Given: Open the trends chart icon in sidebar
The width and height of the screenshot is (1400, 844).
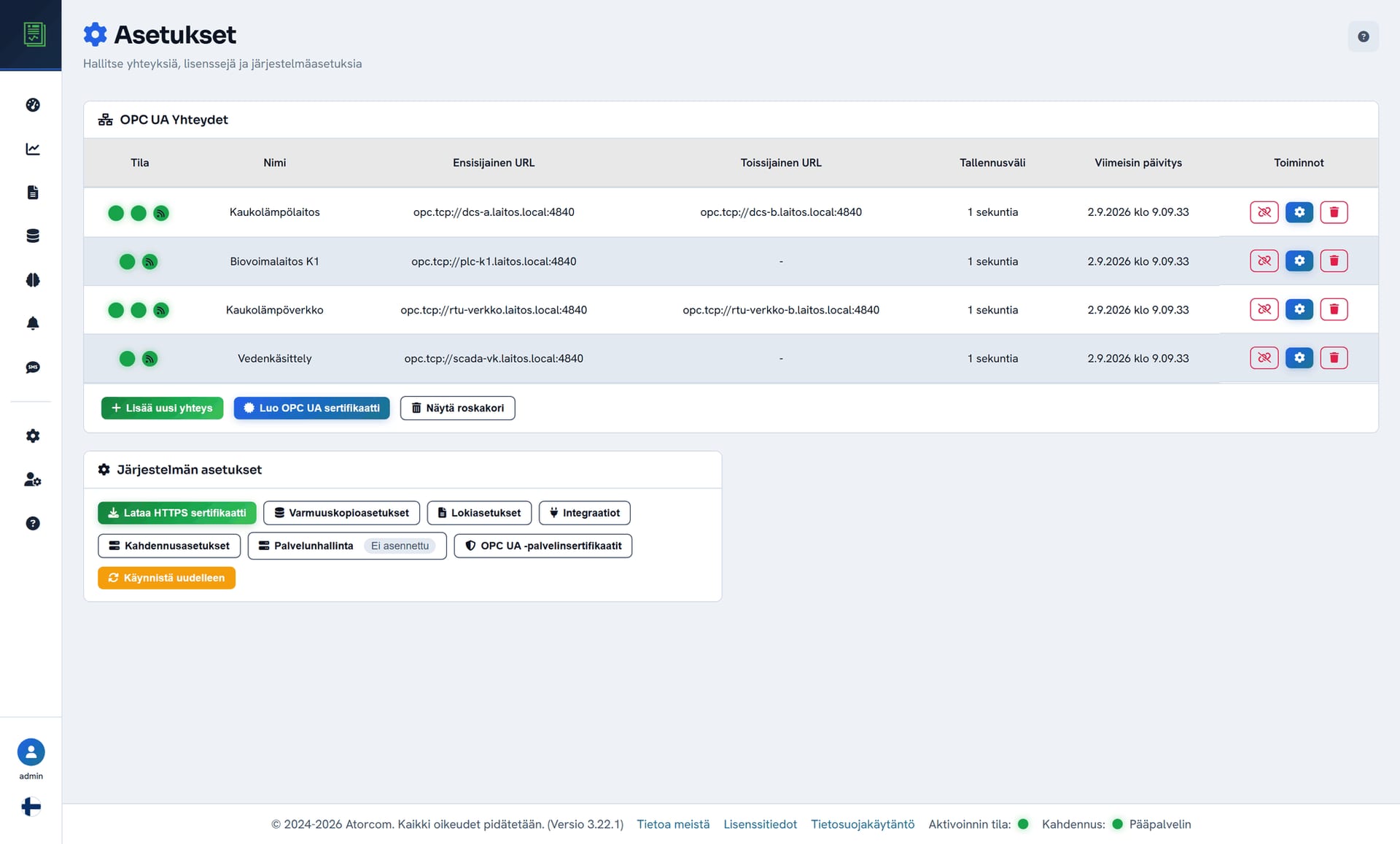Looking at the screenshot, I should [33, 149].
